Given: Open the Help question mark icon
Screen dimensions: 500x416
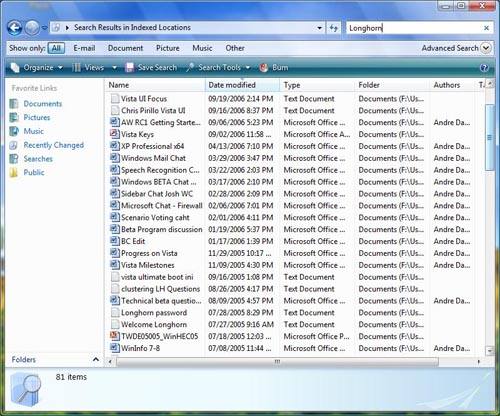Looking at the screenshot, I should coord(484,68).
